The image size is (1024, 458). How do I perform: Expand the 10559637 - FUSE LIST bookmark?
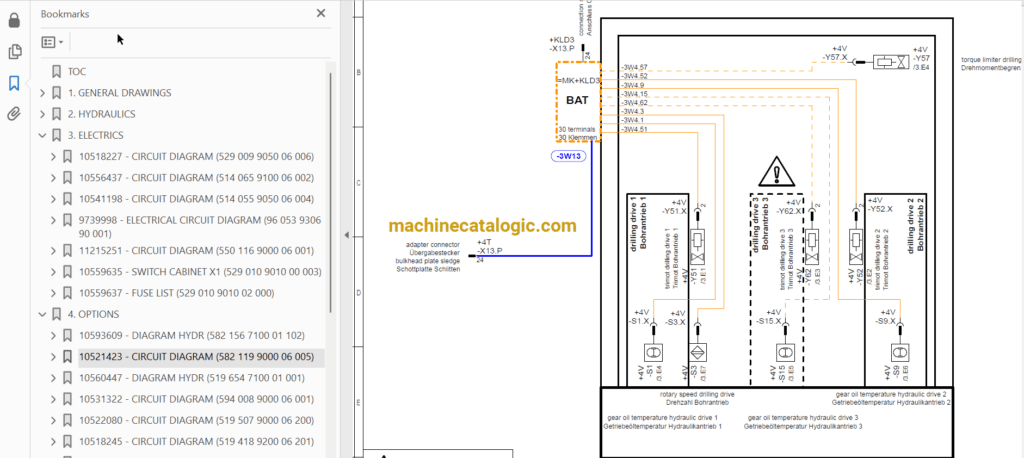(x=54, y=293)
